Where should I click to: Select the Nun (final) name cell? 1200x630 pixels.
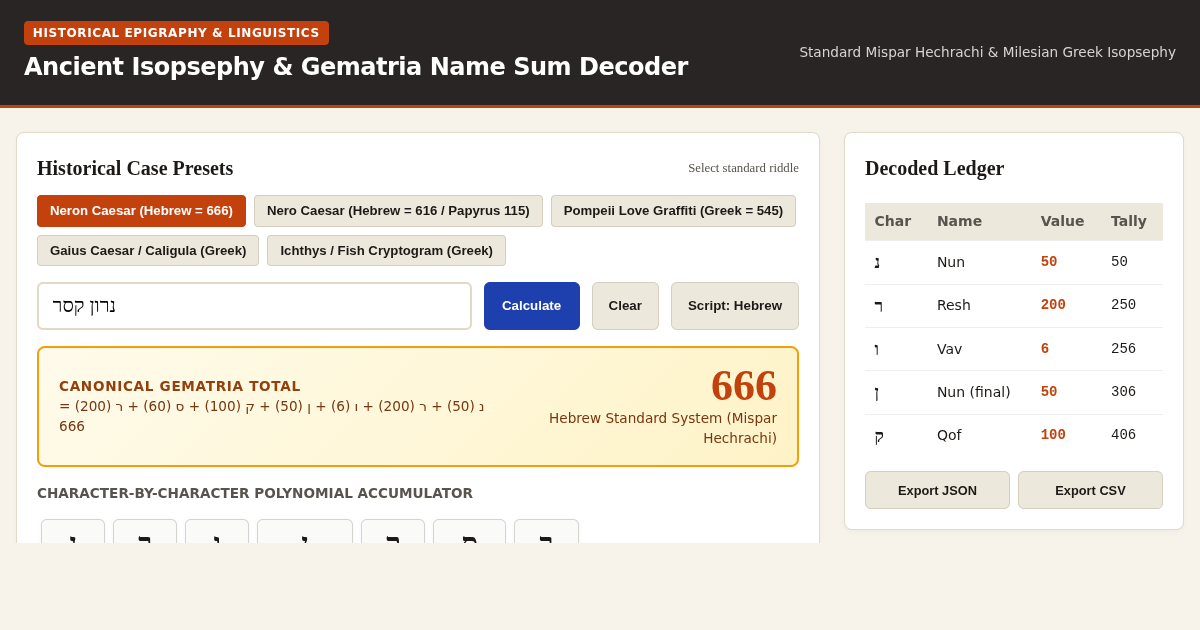973,392
